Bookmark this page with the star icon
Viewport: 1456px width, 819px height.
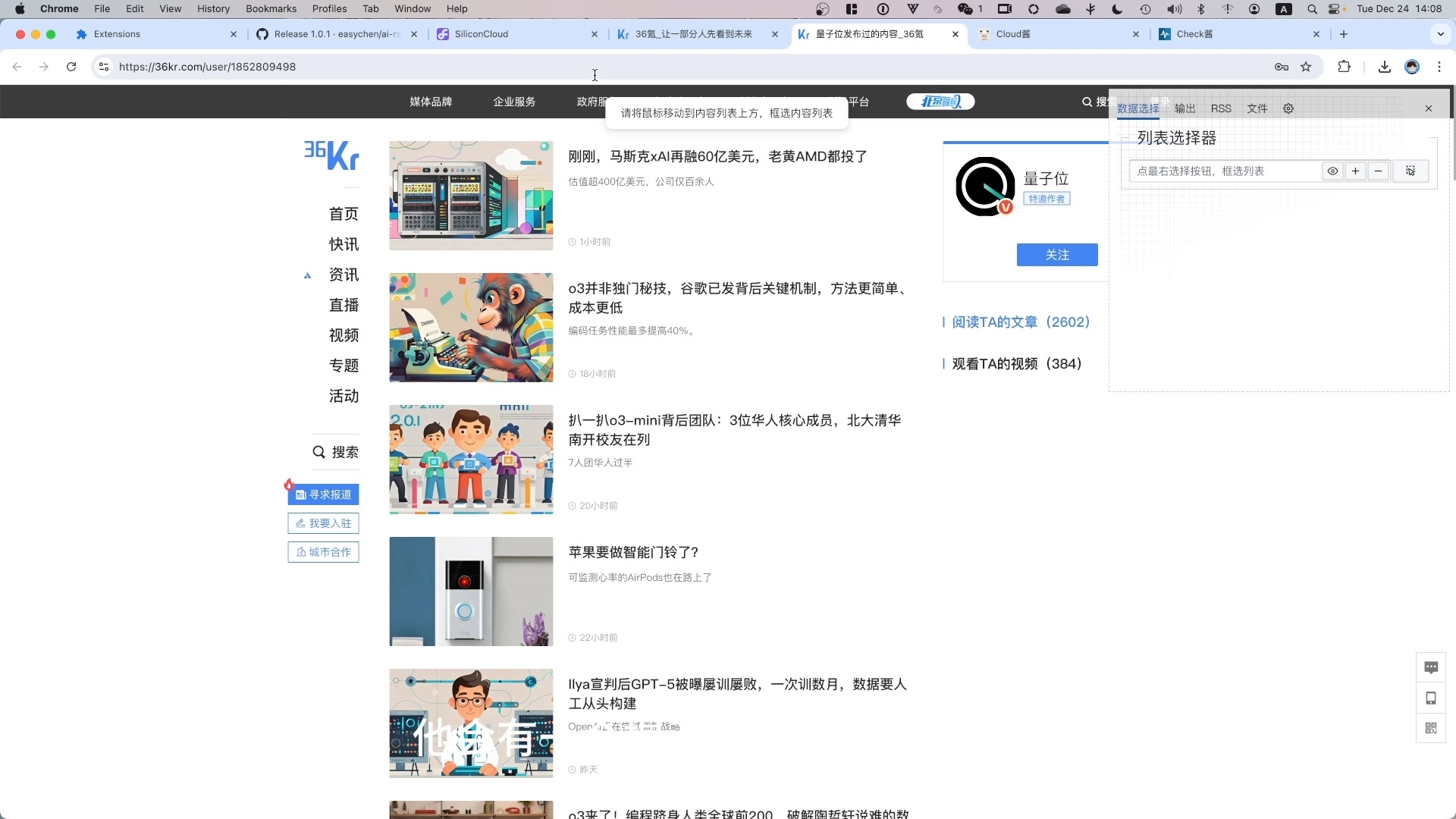coord(1306,67)
